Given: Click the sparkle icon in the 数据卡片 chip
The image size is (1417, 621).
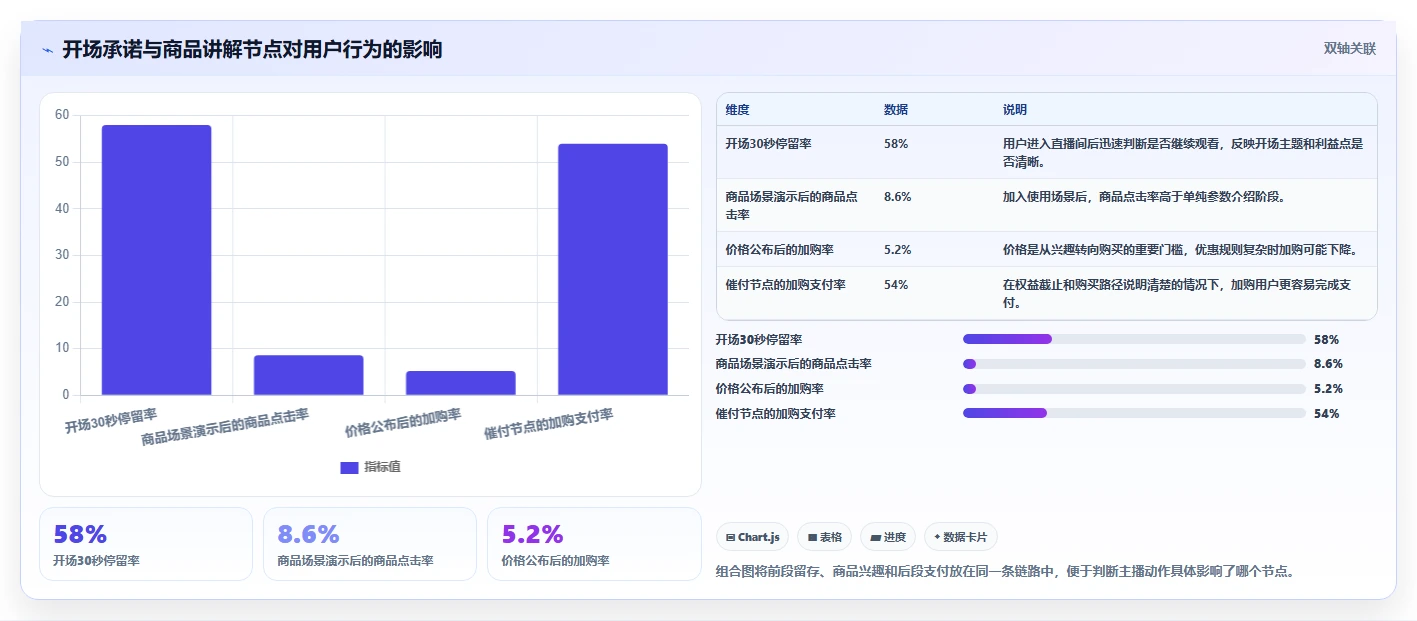Looking at the screenshot, I should [x=937, y=537].
